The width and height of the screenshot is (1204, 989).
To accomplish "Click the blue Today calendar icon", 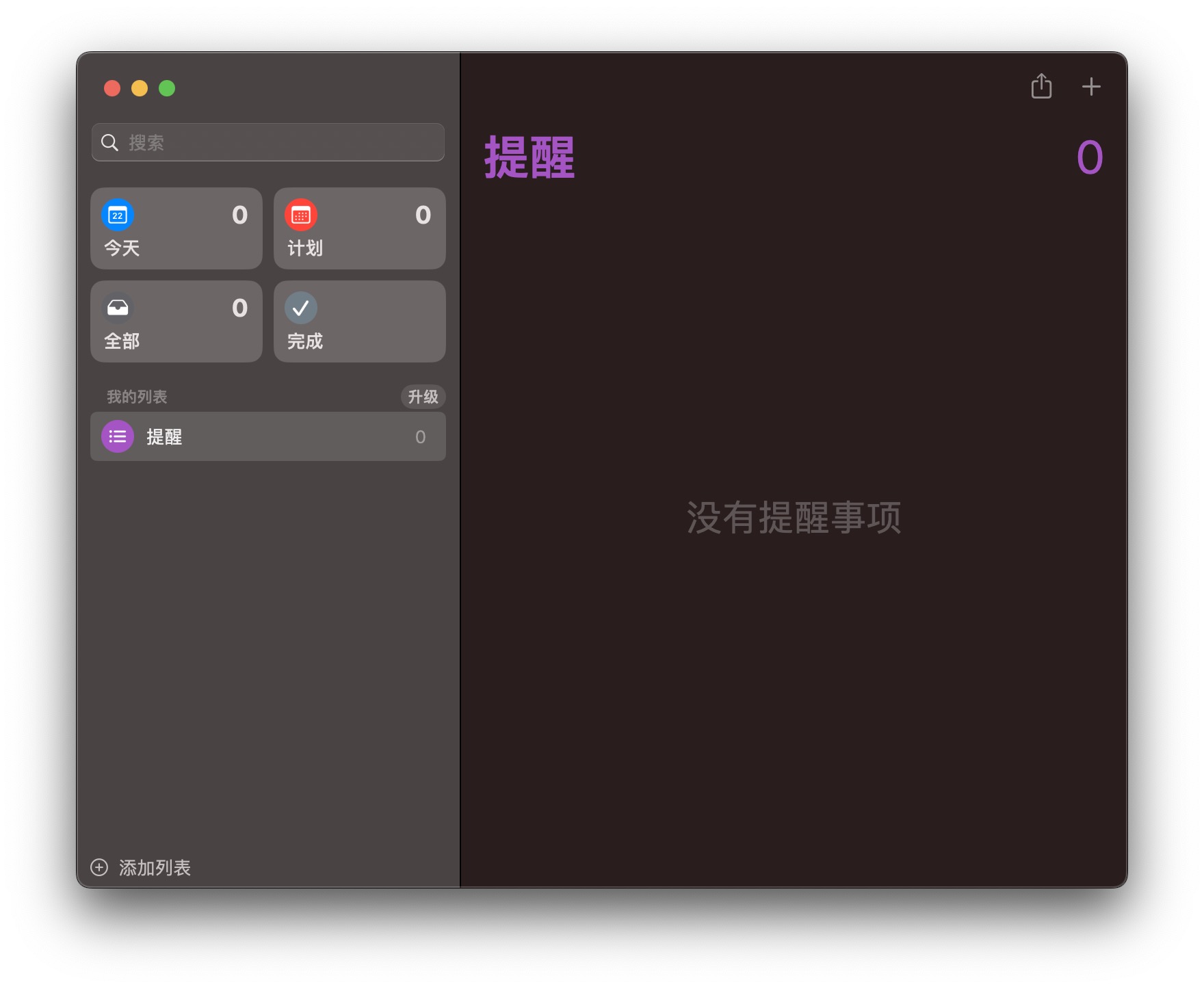I will click(118, 215).
